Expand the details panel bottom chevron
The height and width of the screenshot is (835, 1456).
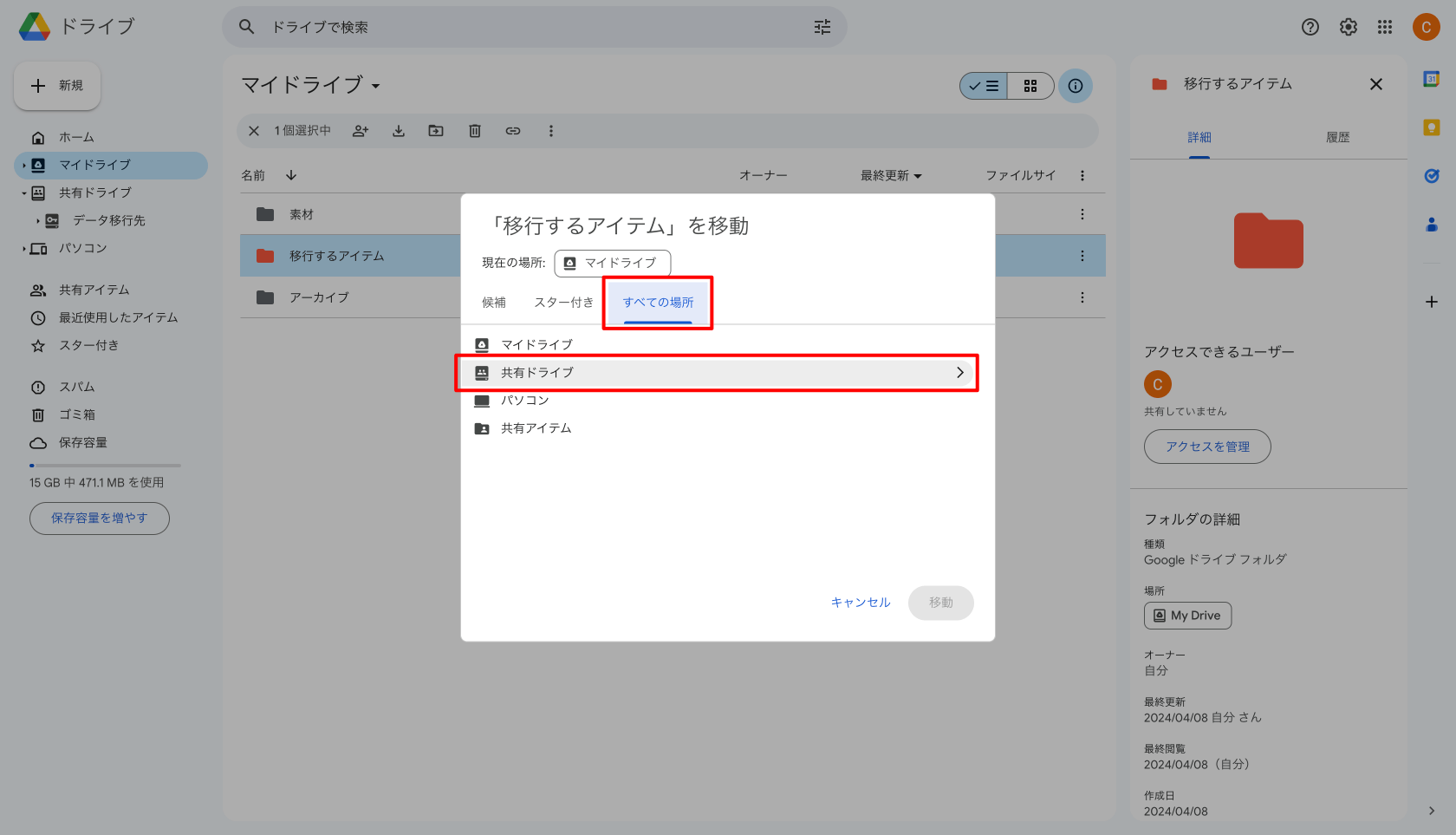point(1431,811)
